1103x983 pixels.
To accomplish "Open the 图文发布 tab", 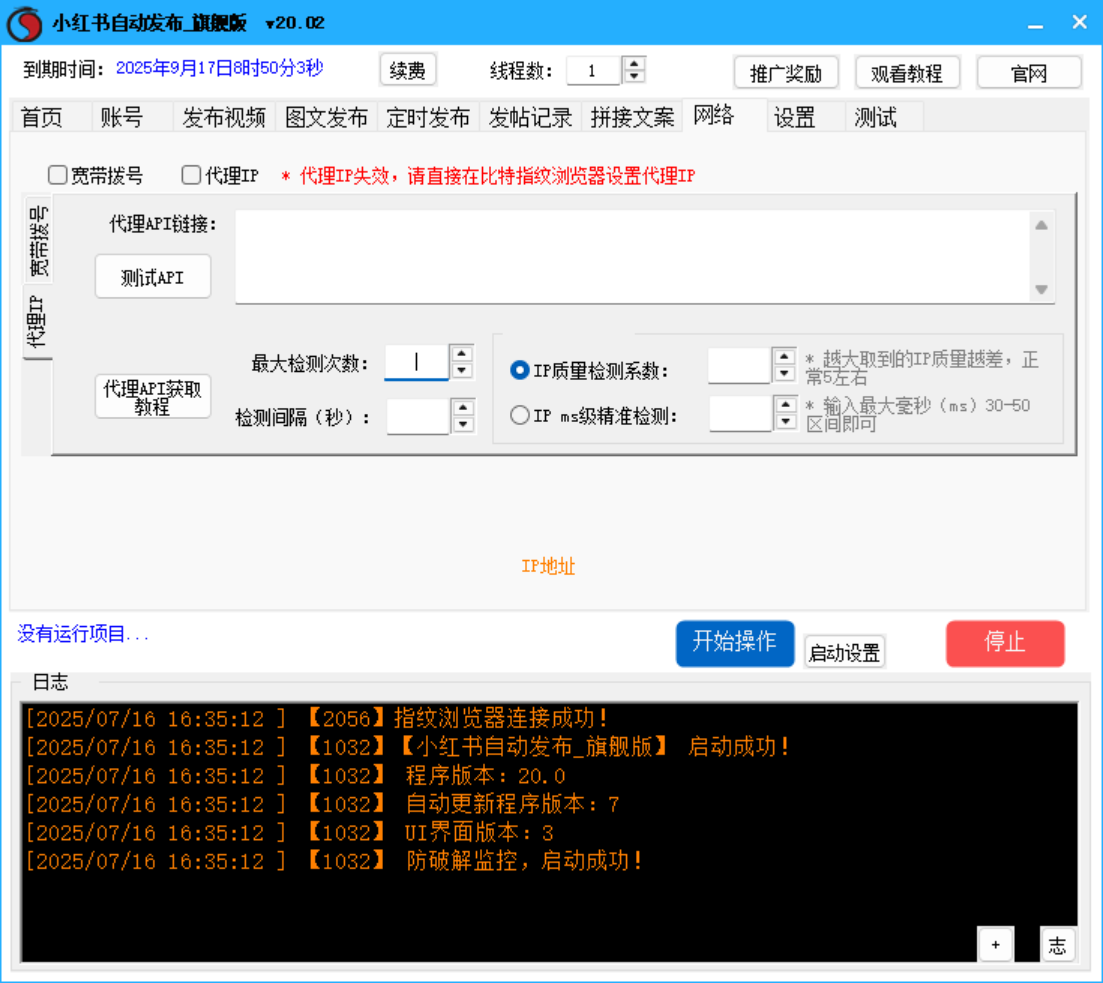I will pyautogui.click(x=326, y=117).
